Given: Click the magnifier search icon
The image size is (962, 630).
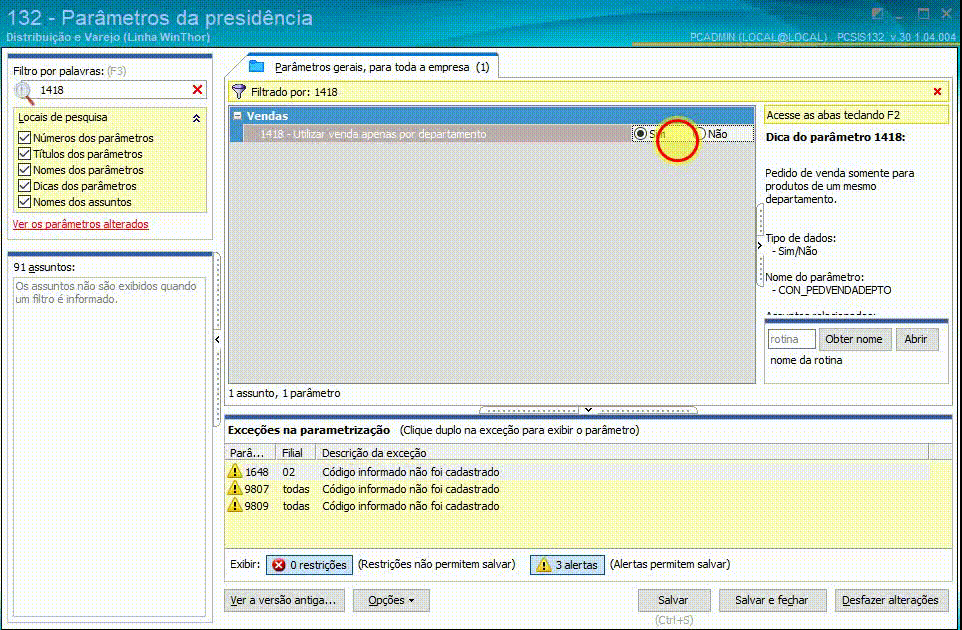Looking at the screenshot, I should pos(24,92).
